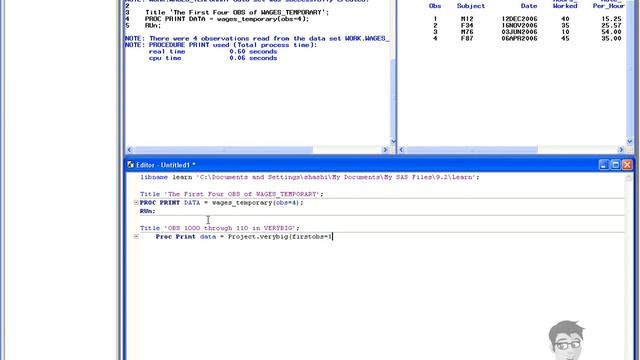Click the 'OBS 1000 through 110' Title line
This screenshot has width=640, height=360.
click(x=220, y=228)
